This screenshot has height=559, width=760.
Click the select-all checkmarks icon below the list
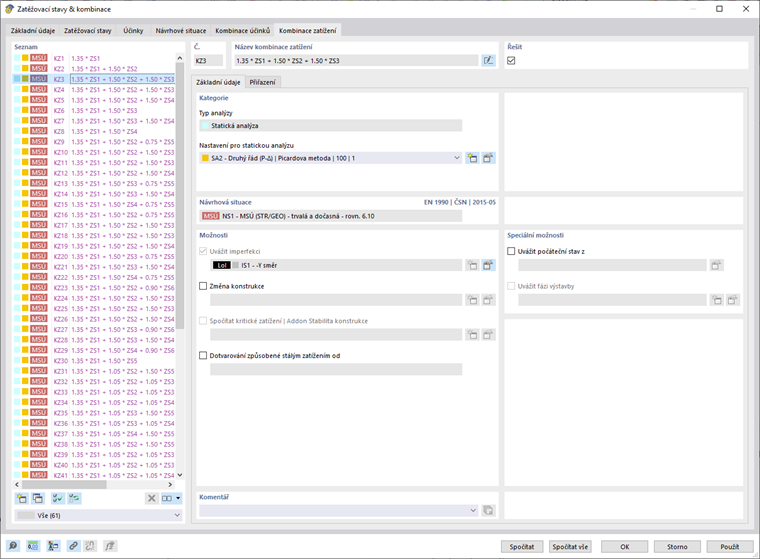pyautogui.click(x=58, y=498)
